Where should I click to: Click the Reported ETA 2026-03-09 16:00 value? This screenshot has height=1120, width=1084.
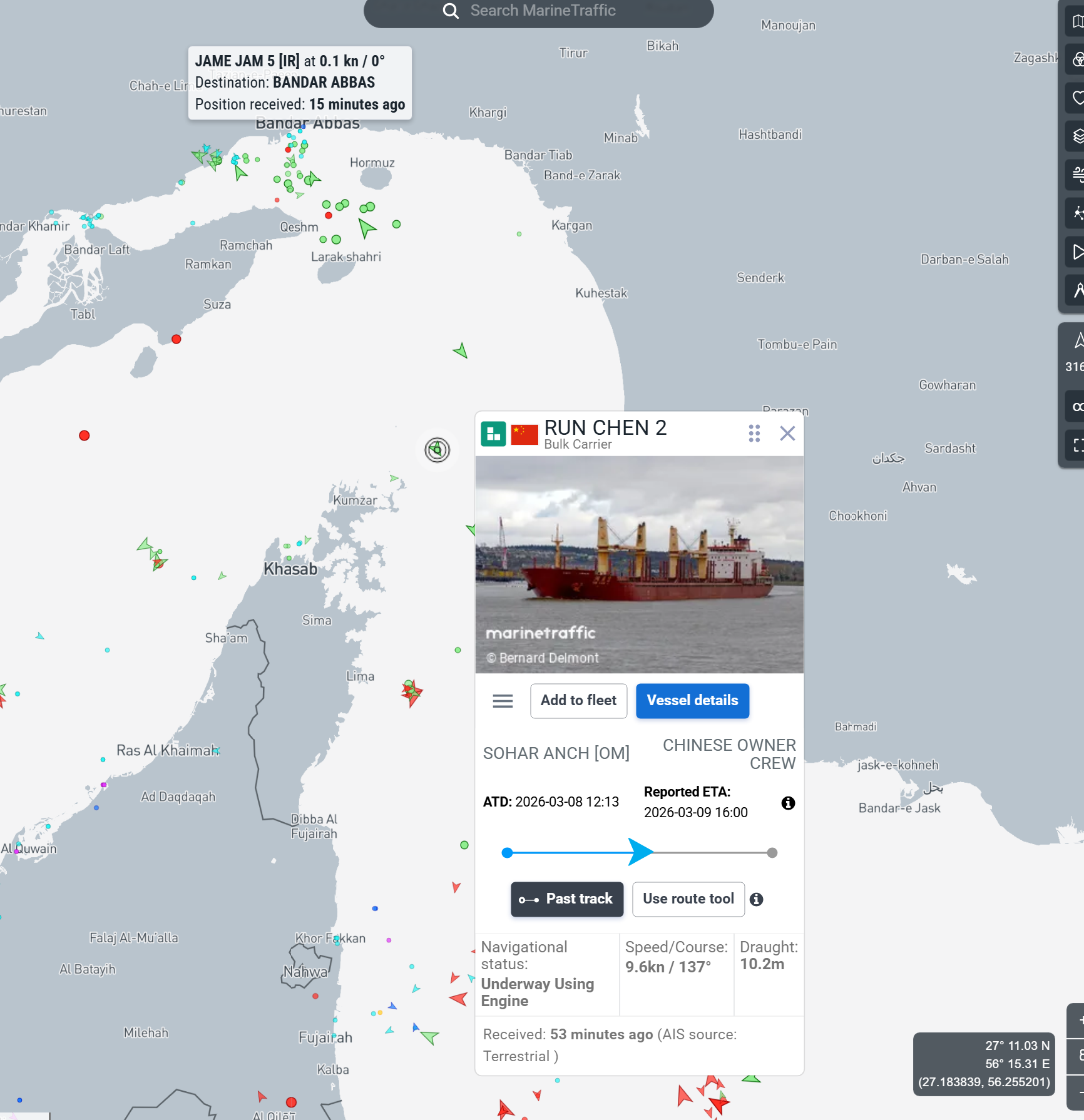tap(696, 812)
